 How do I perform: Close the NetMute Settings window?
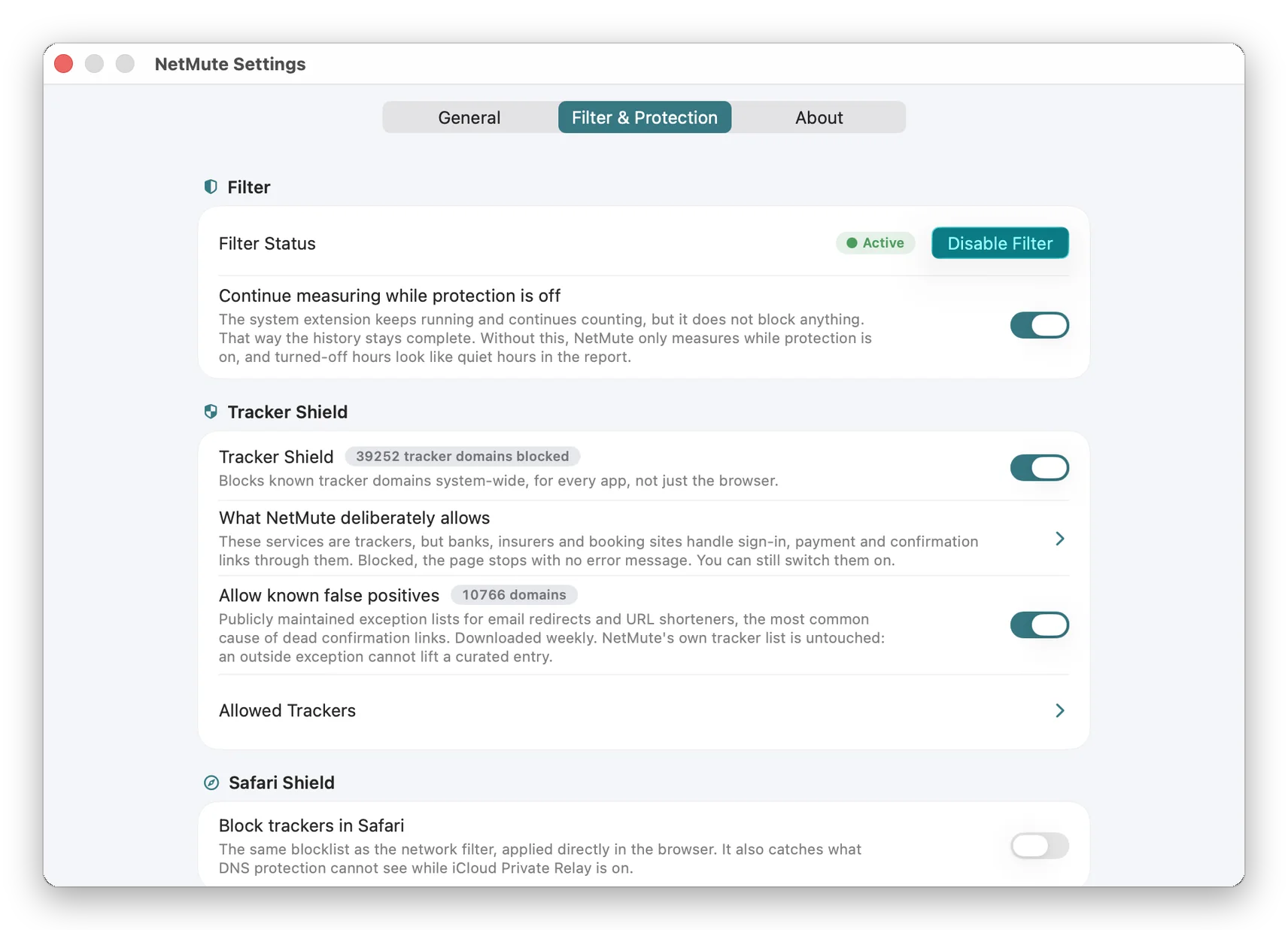click(x=64, y=64)
